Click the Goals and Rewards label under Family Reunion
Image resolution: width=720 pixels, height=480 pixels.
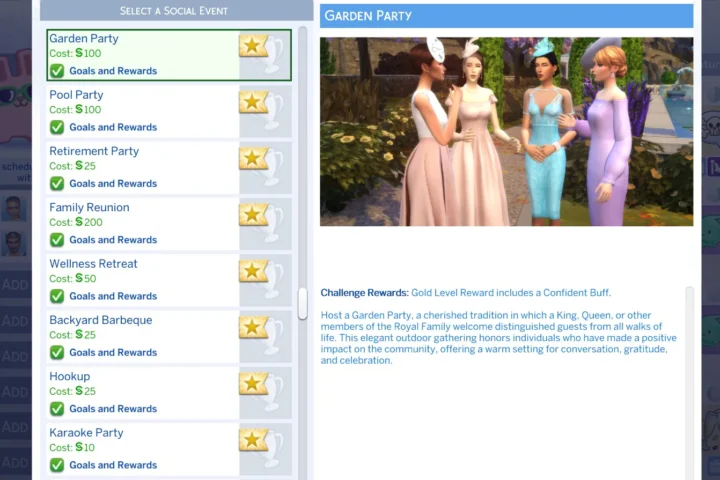(113, 240)
